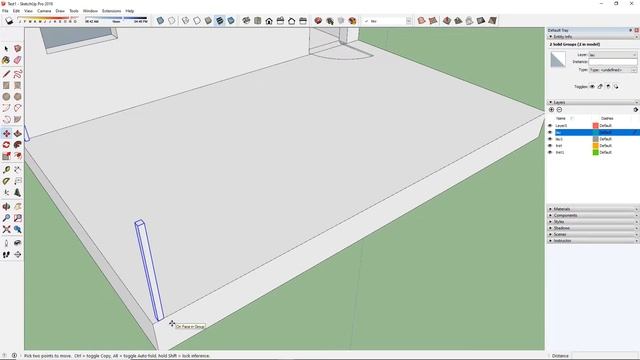Choose the Paint Bucket tool
640x360 pixels.
6,60
